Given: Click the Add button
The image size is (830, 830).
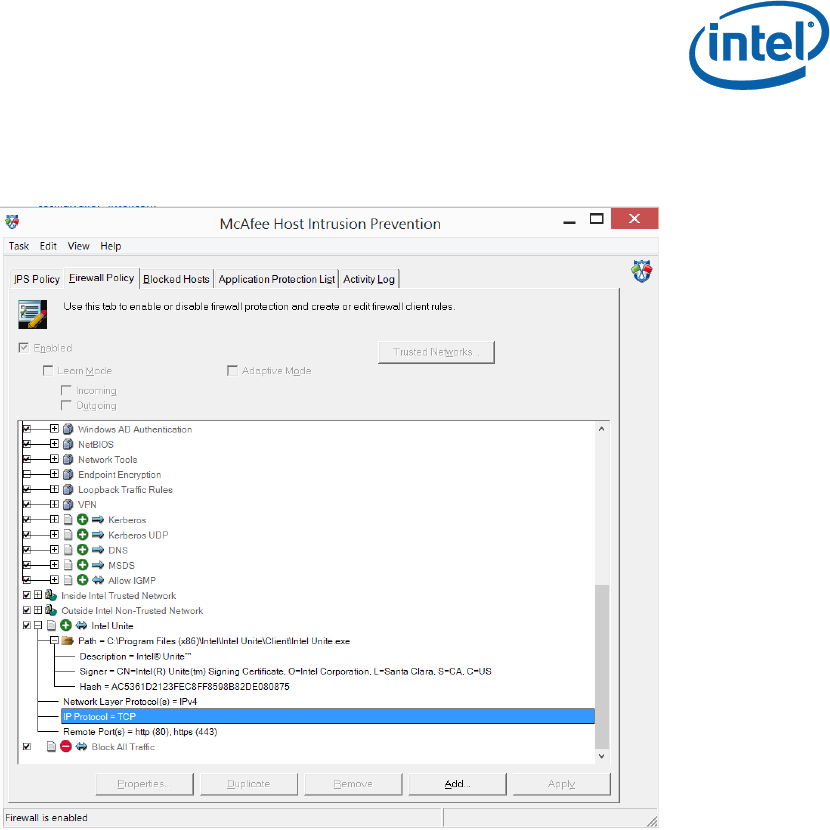Looking at the screenshot, I should click(457, 784).
